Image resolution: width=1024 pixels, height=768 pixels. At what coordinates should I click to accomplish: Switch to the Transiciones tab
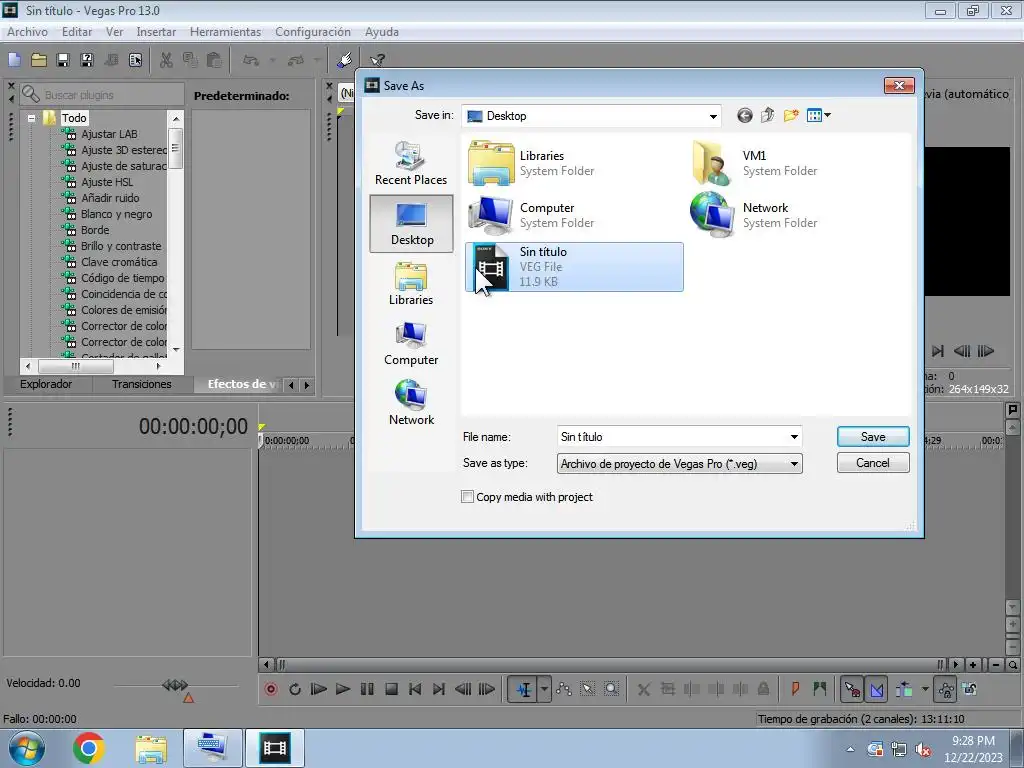point(142,384)
